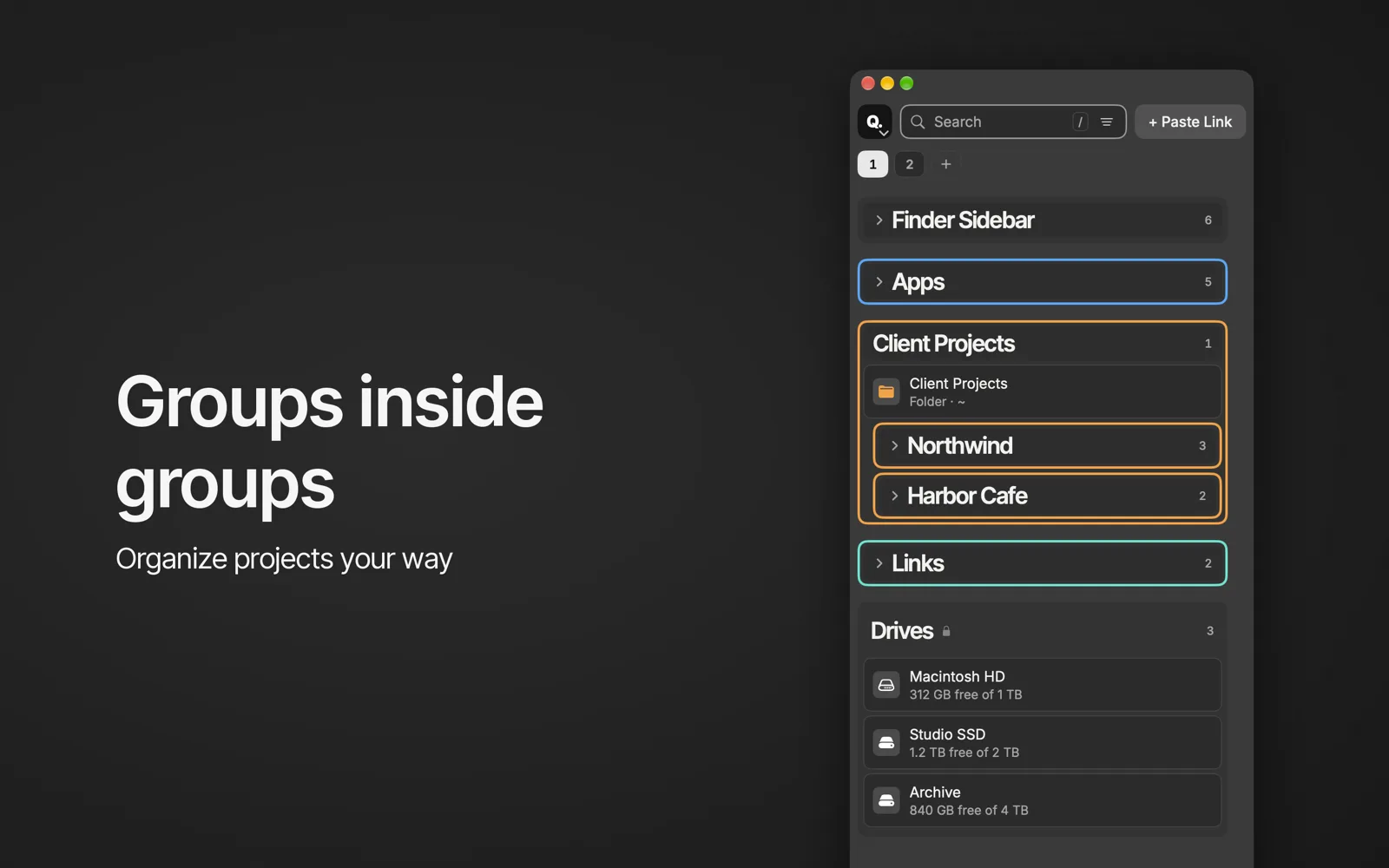Click the slash shortcut hint in search

pyautogui.click(x=1080, y=122)
